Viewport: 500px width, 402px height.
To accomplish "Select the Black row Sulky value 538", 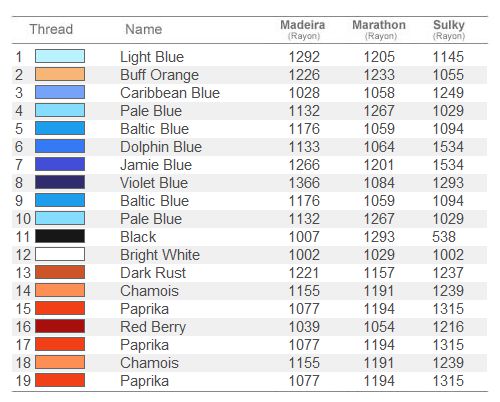I will point(444,237).
